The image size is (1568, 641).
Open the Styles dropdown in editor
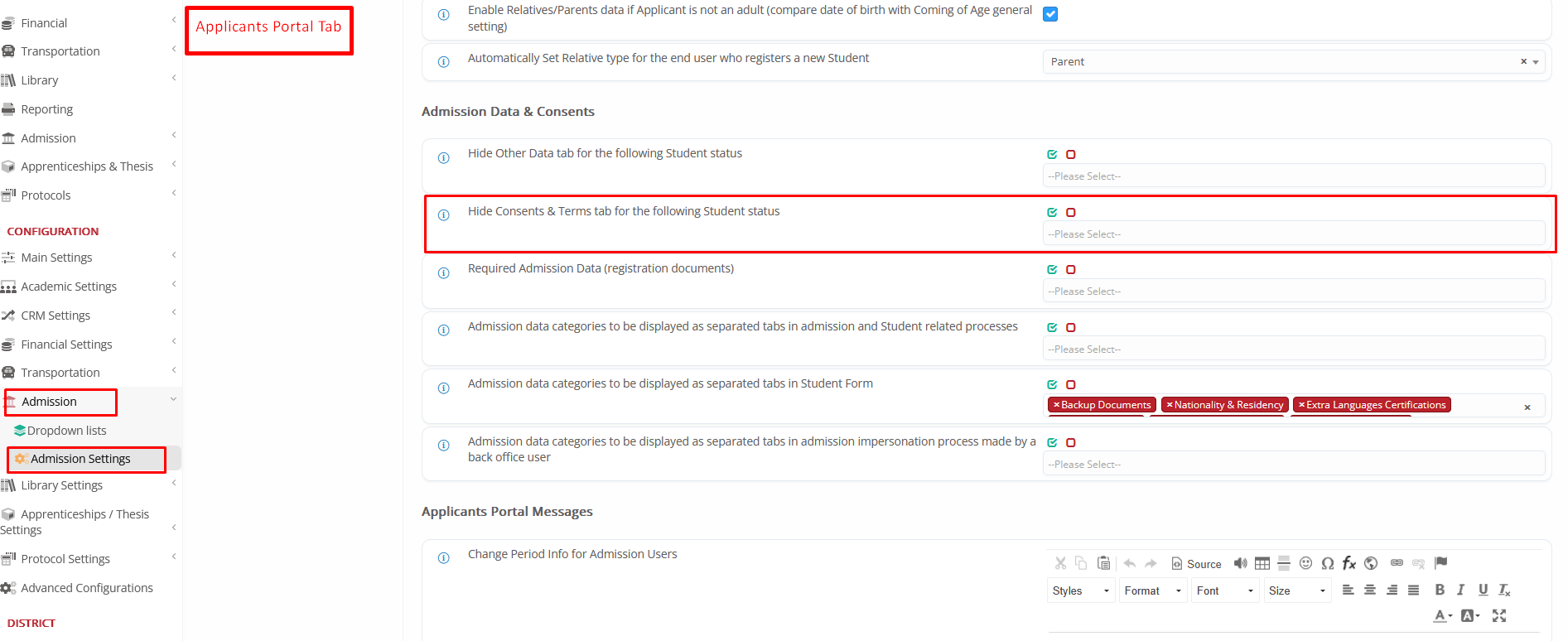pyautogui.click(x=1080, y=590)
